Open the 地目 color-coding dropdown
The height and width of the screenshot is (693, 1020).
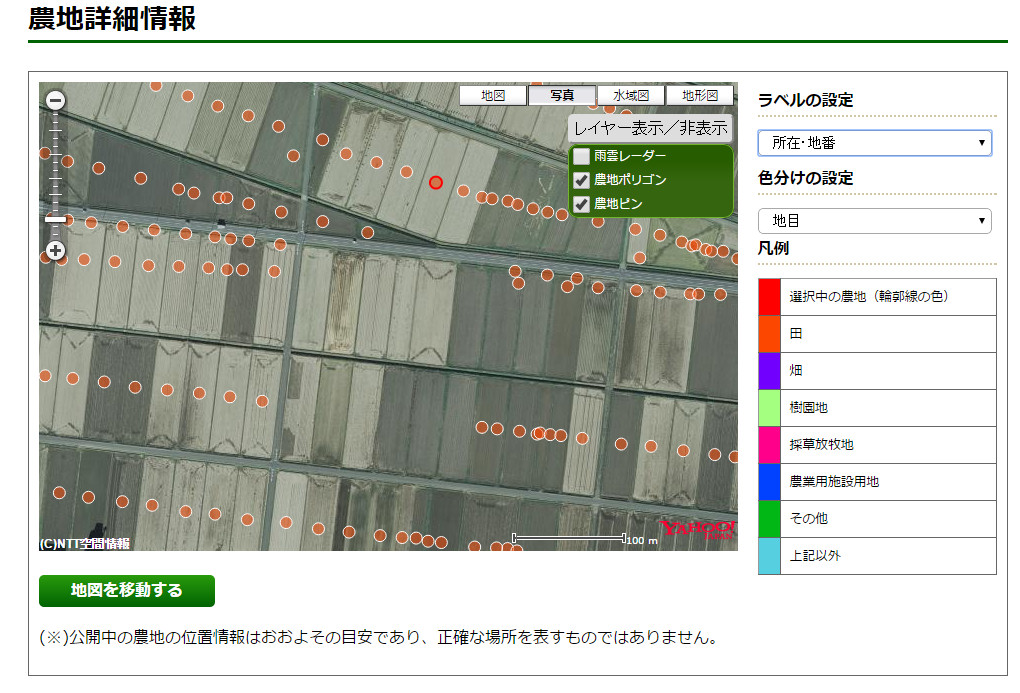pos(874,221)
